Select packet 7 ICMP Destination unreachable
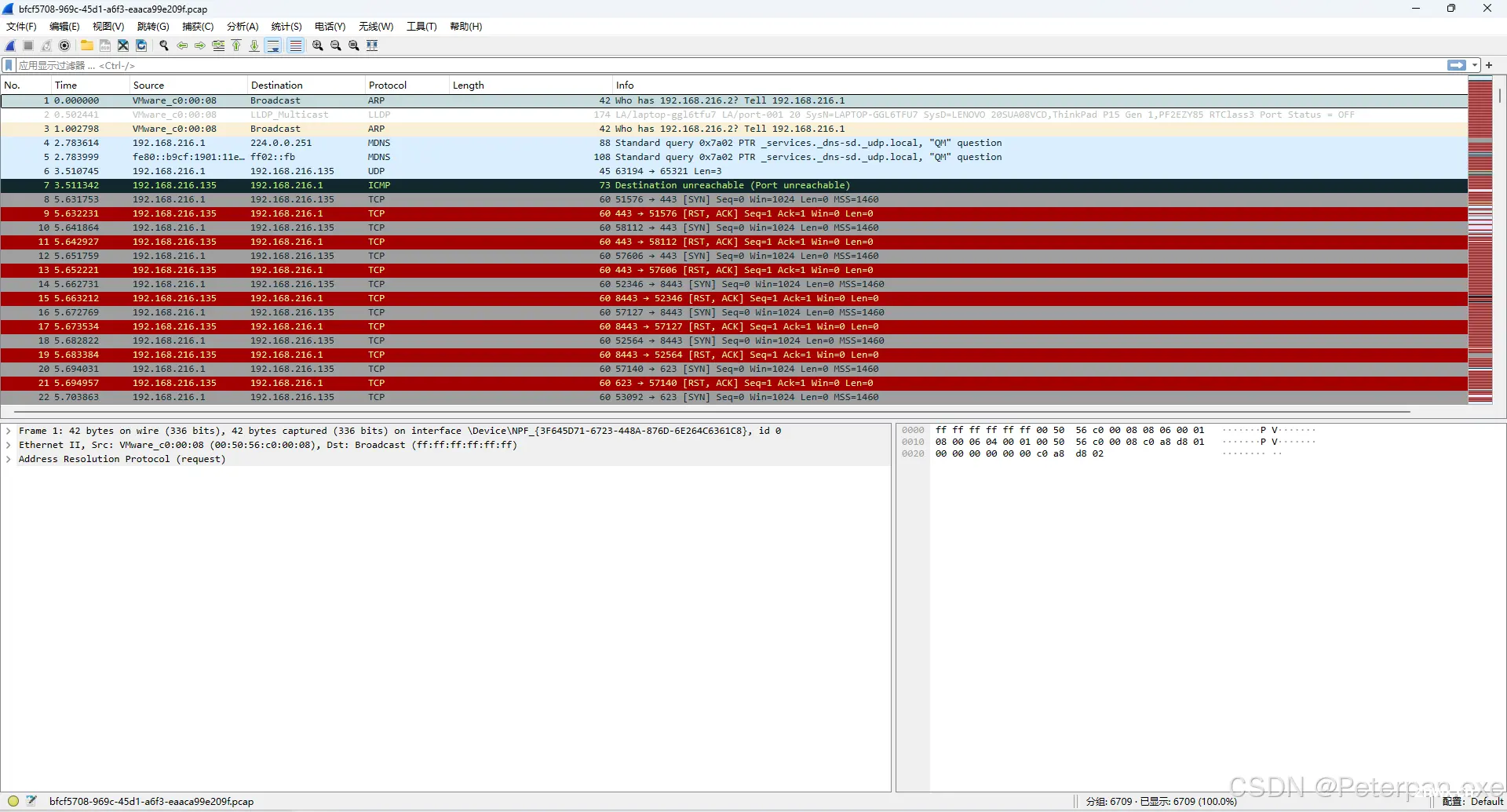The image size is (1507, 812). pos(734,185)
